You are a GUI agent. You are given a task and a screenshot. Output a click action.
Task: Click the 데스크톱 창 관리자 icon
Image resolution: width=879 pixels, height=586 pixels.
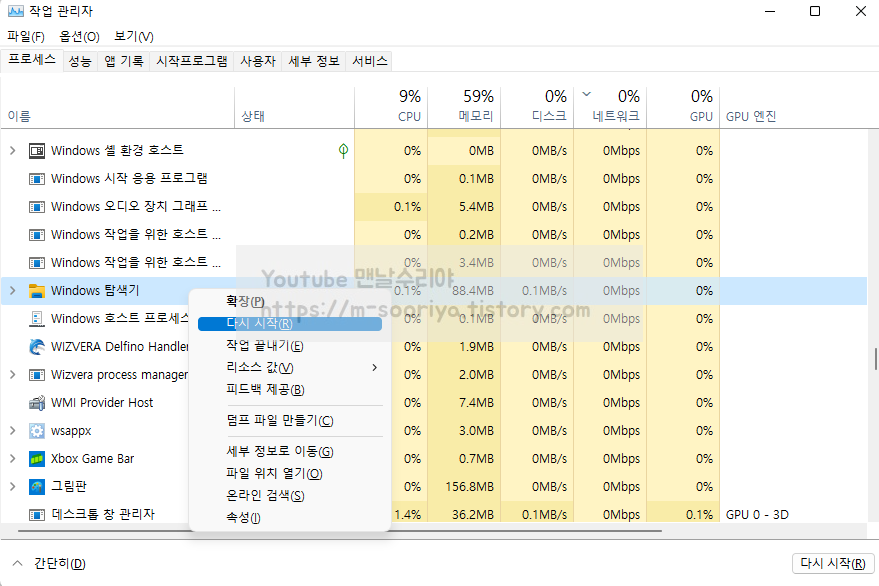click(37, 514)
